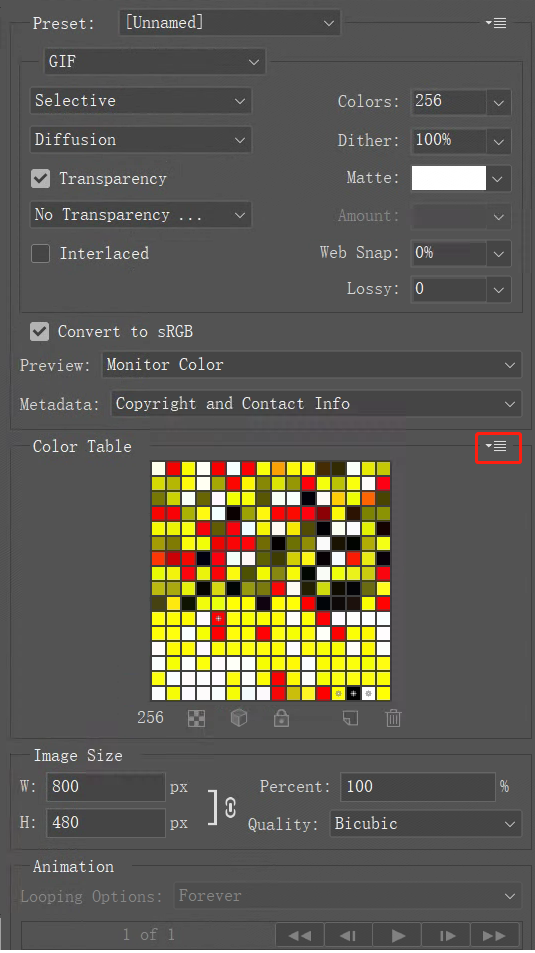The image size is (535, 953).
Task: Delete selected color with trash icon
Action: click(393, 718)
